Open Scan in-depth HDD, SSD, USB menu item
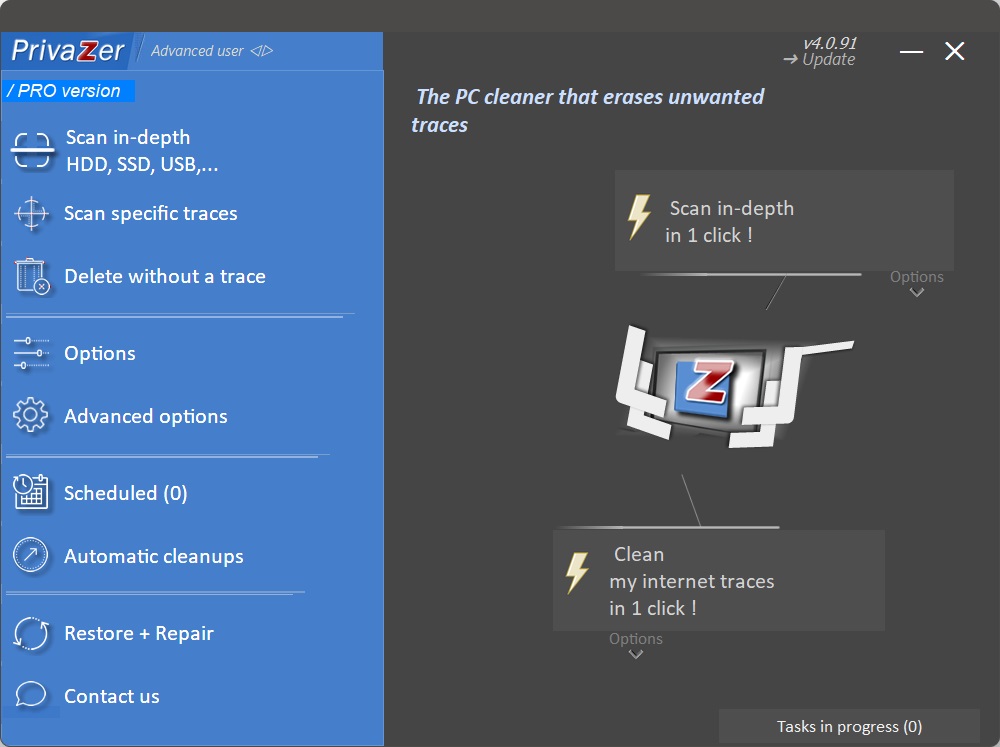This screenshot has height=747, width=1000. (142, 151)
